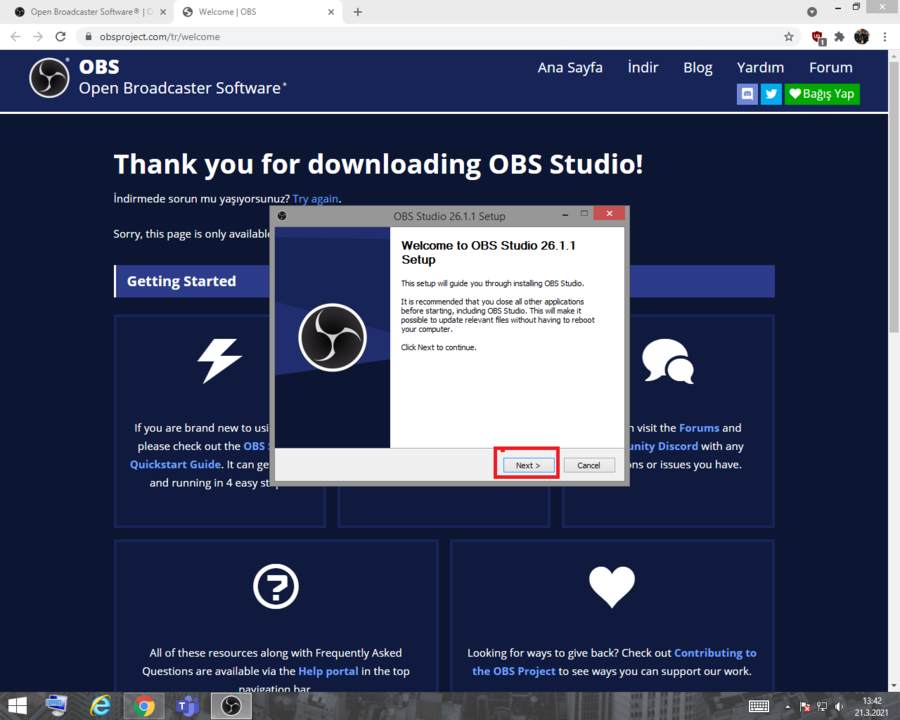This screenshot has height=720, width=900.
Task: Open the Discord icon link in the header
Action: point(747,94)
